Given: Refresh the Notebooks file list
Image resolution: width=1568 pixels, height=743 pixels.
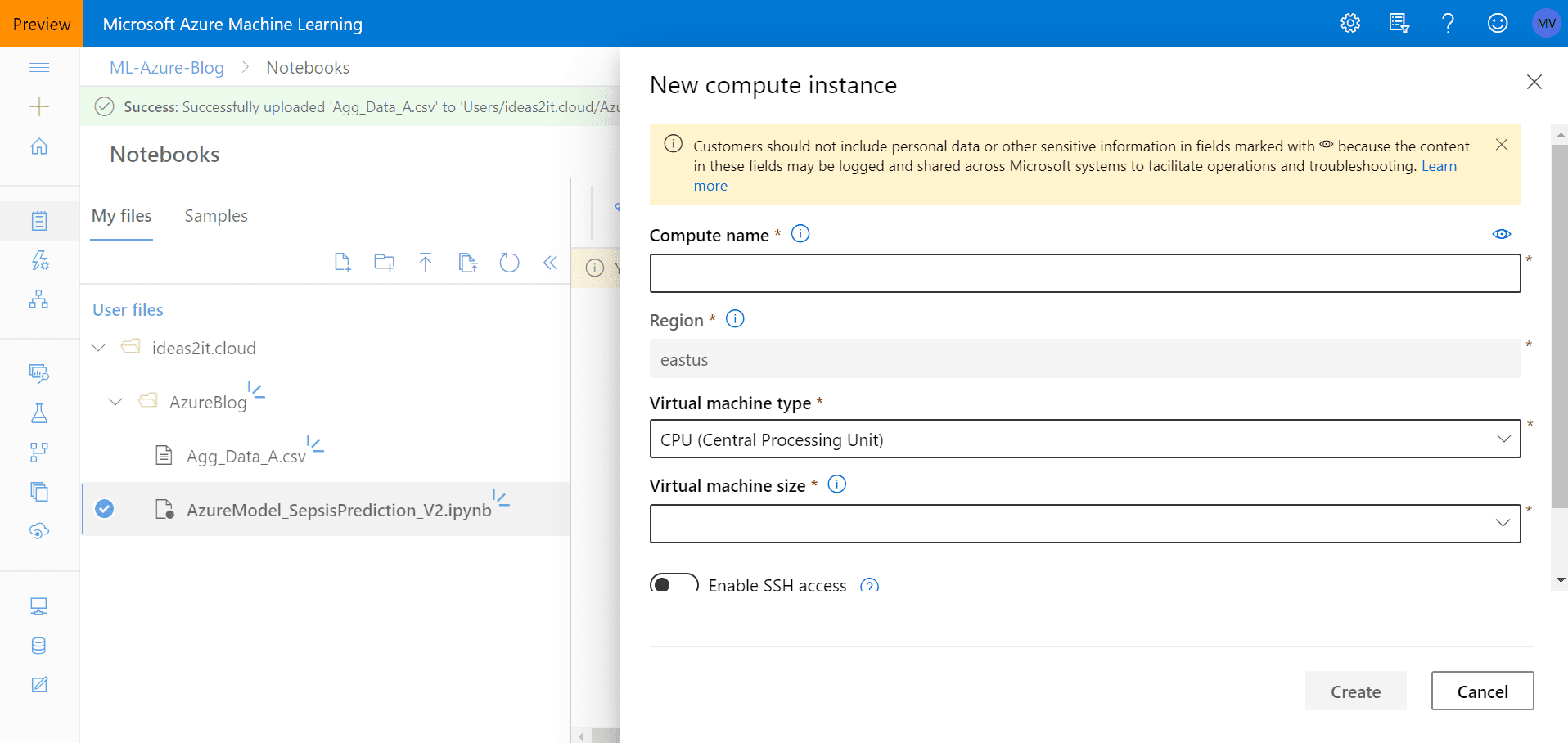Looking at the screenshot, I should point(510,262).
